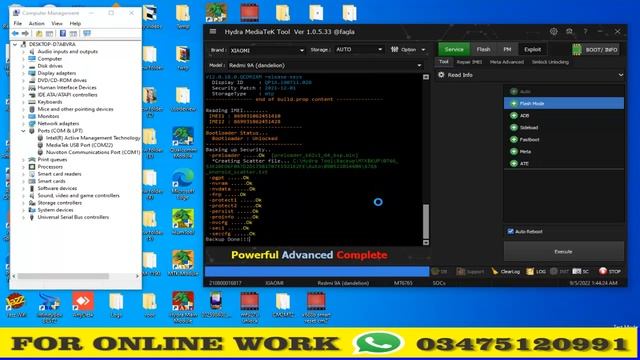640x360 pixels.
Task: Click the STOP button
Action: 610,271
